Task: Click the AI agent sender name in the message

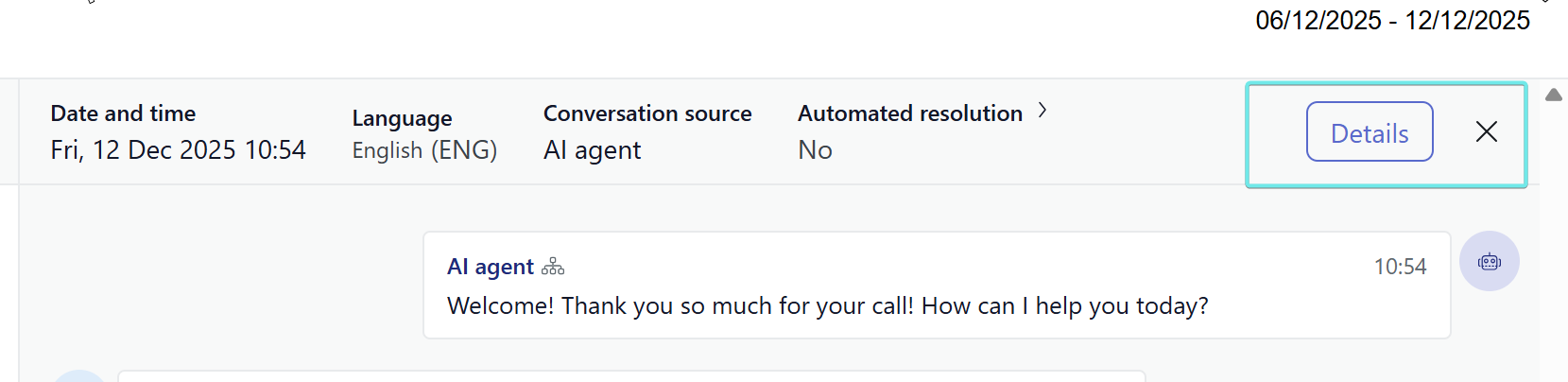Action: point(491,268)
